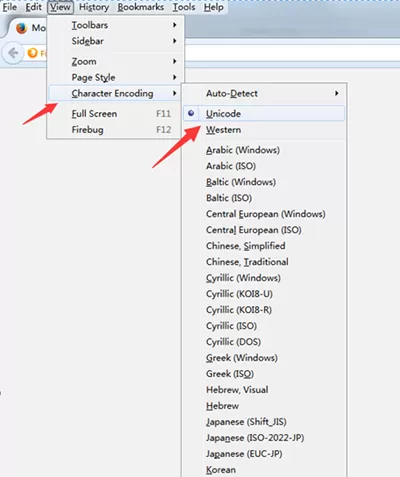Open the Tools menu

click(x=184, y=7)
